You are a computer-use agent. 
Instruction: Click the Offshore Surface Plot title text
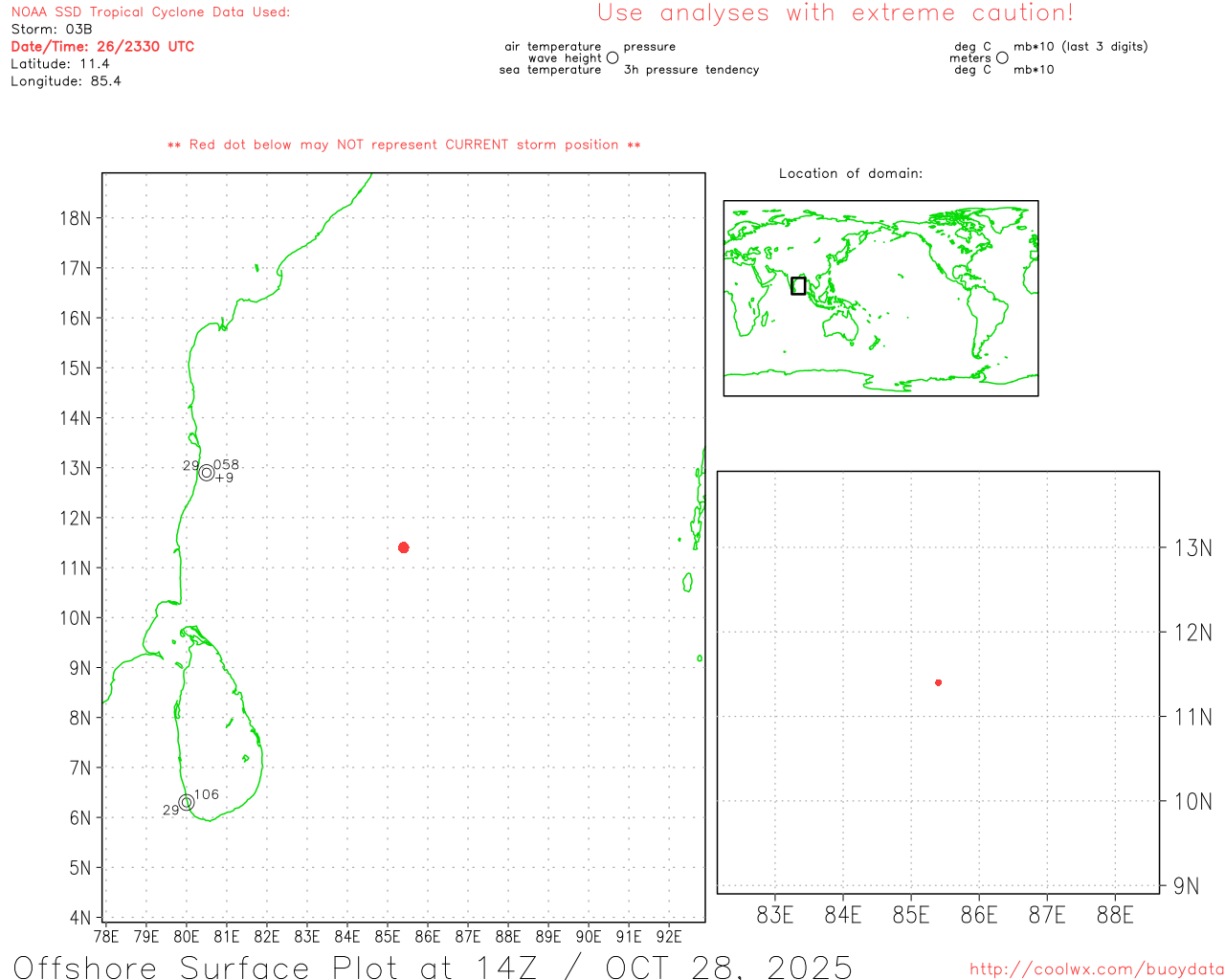tap(433, 967)
